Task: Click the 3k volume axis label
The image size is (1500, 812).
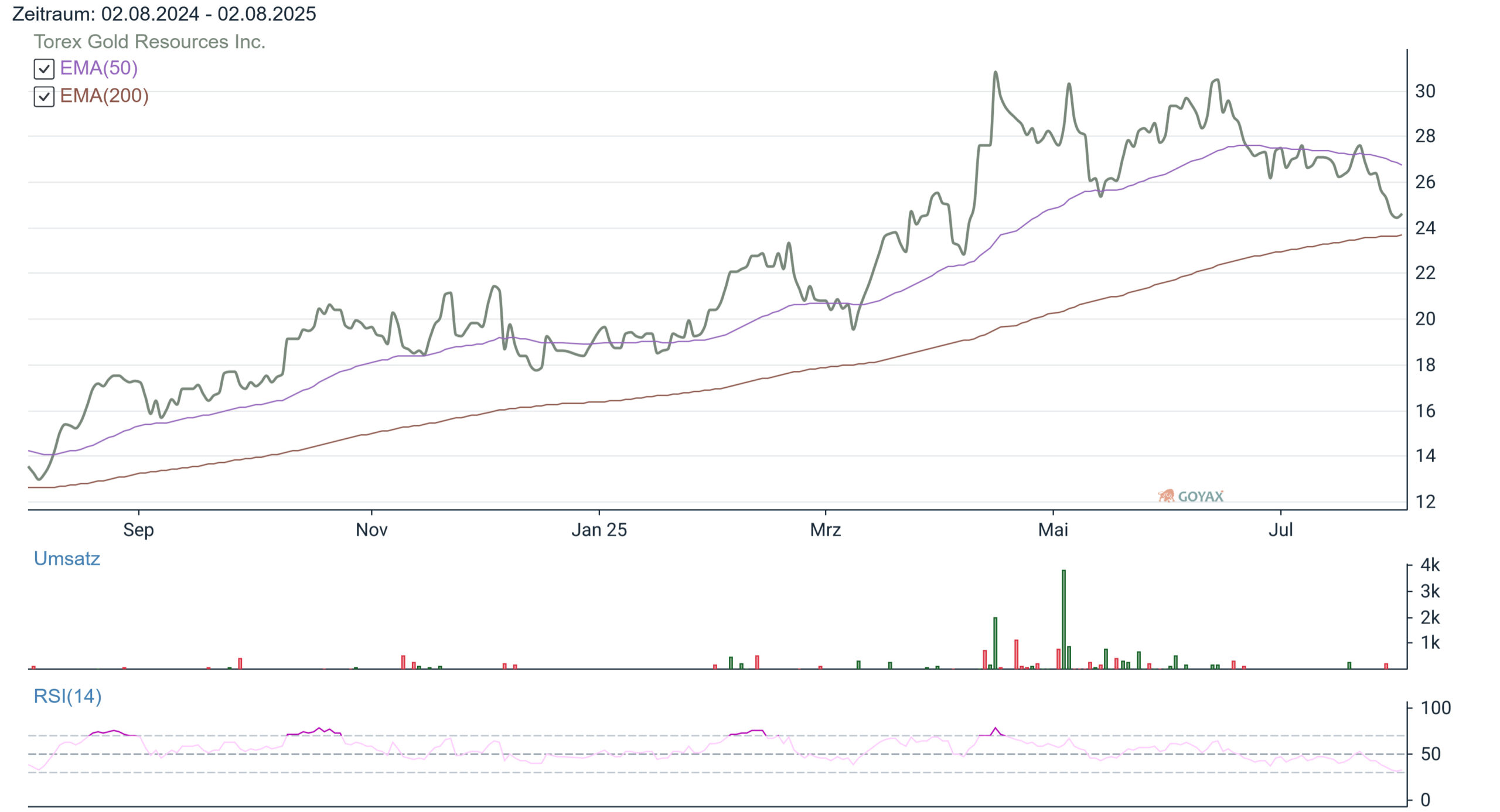Action: tap(1430, 592)
